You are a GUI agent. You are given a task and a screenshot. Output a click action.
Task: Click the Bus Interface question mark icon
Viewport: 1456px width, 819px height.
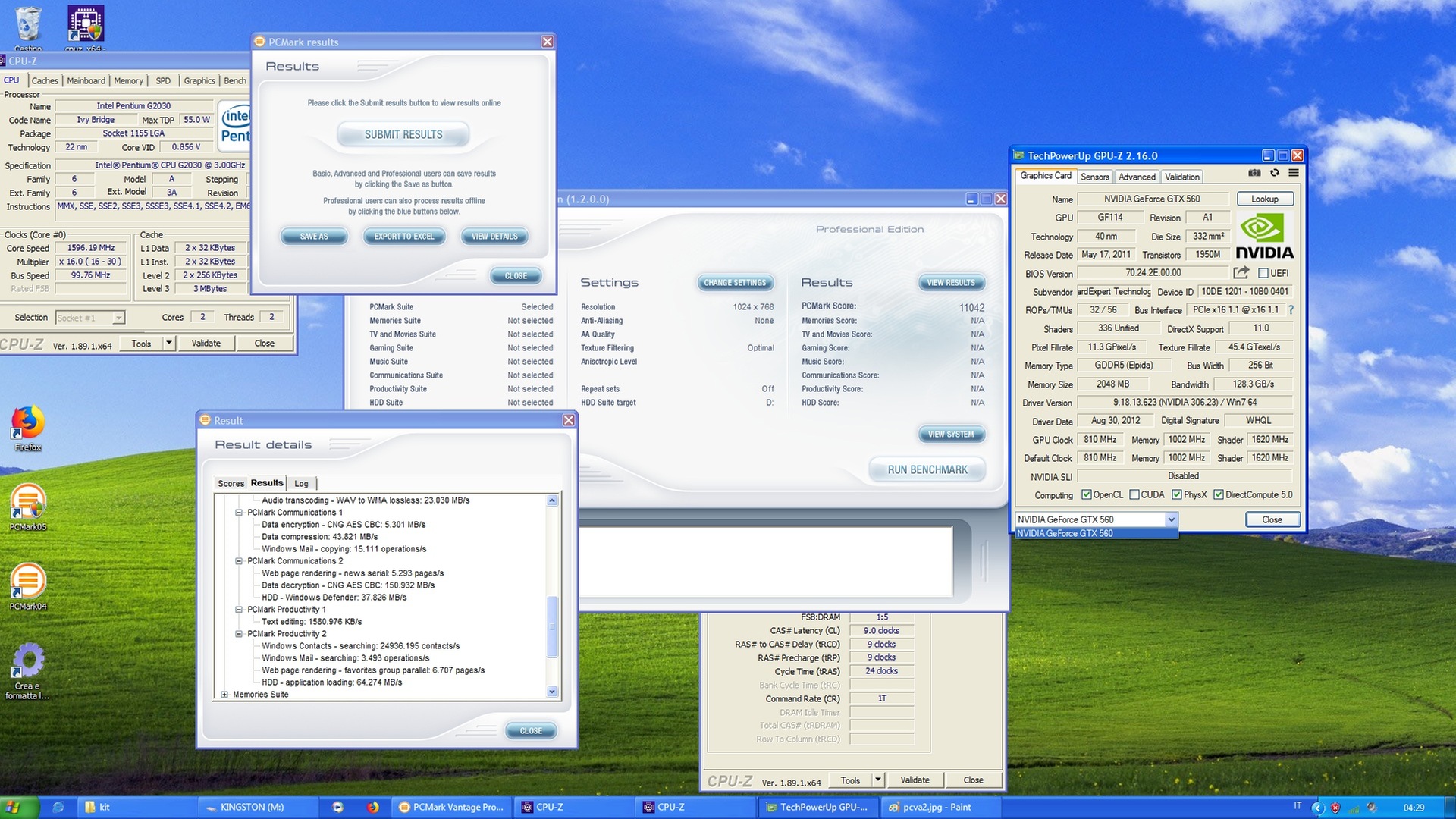point(1291,309)
